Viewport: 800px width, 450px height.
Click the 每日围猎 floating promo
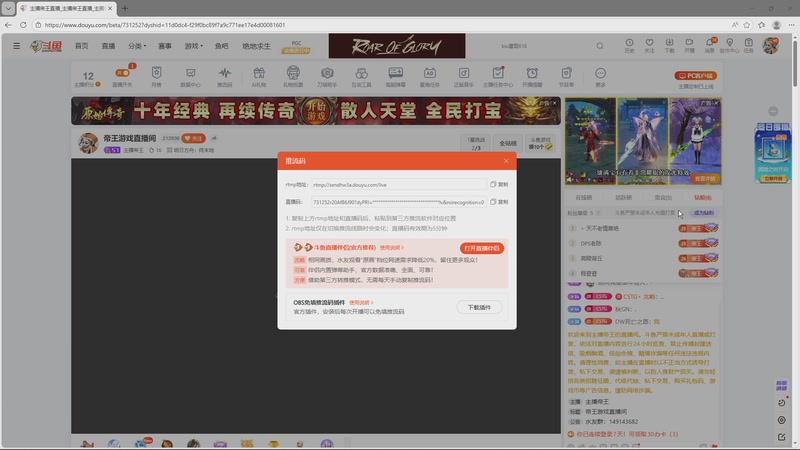tap(773, 153)
